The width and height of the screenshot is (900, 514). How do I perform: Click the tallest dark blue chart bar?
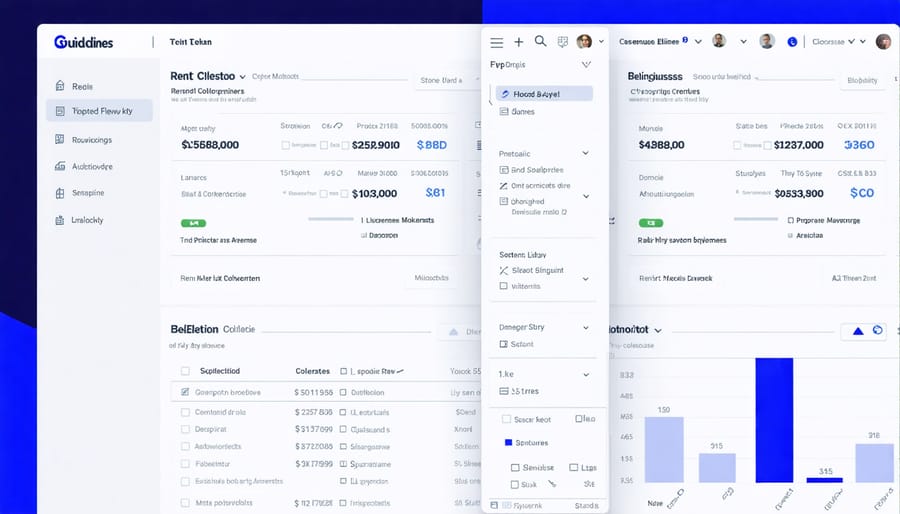click(x=774, y=420)
